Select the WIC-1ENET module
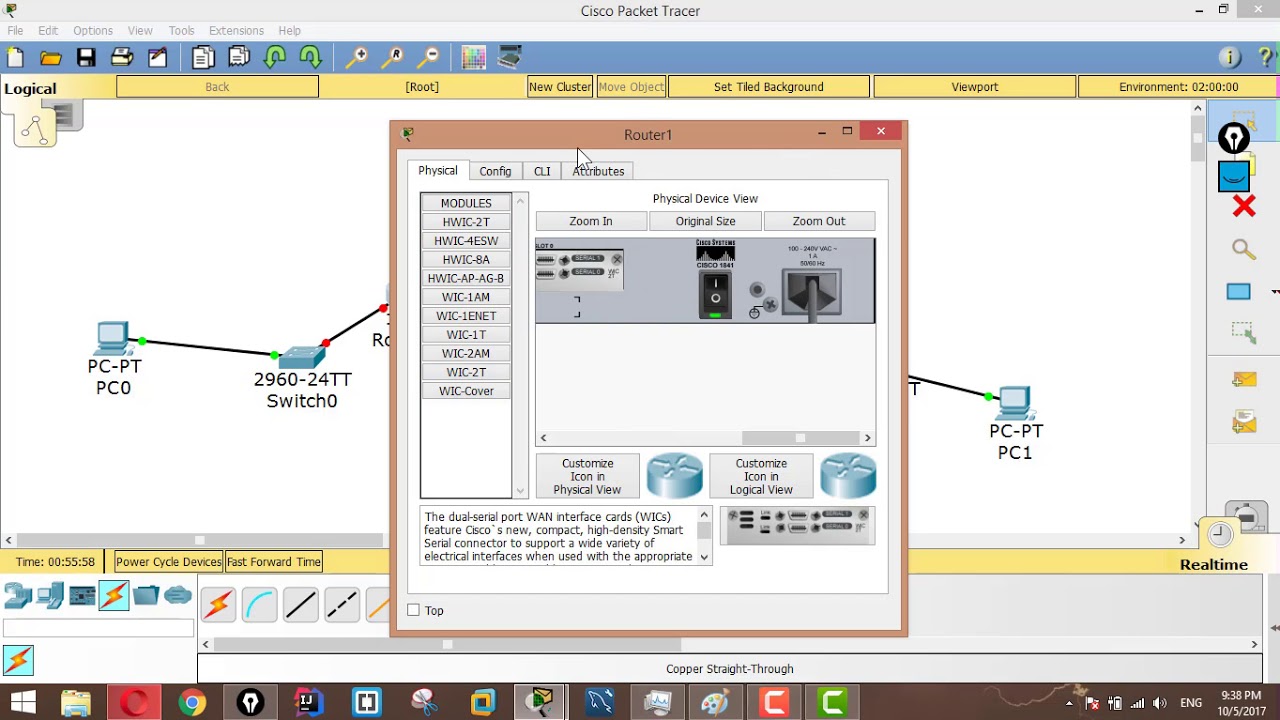 pyautogui.click(x=466, y=316)
